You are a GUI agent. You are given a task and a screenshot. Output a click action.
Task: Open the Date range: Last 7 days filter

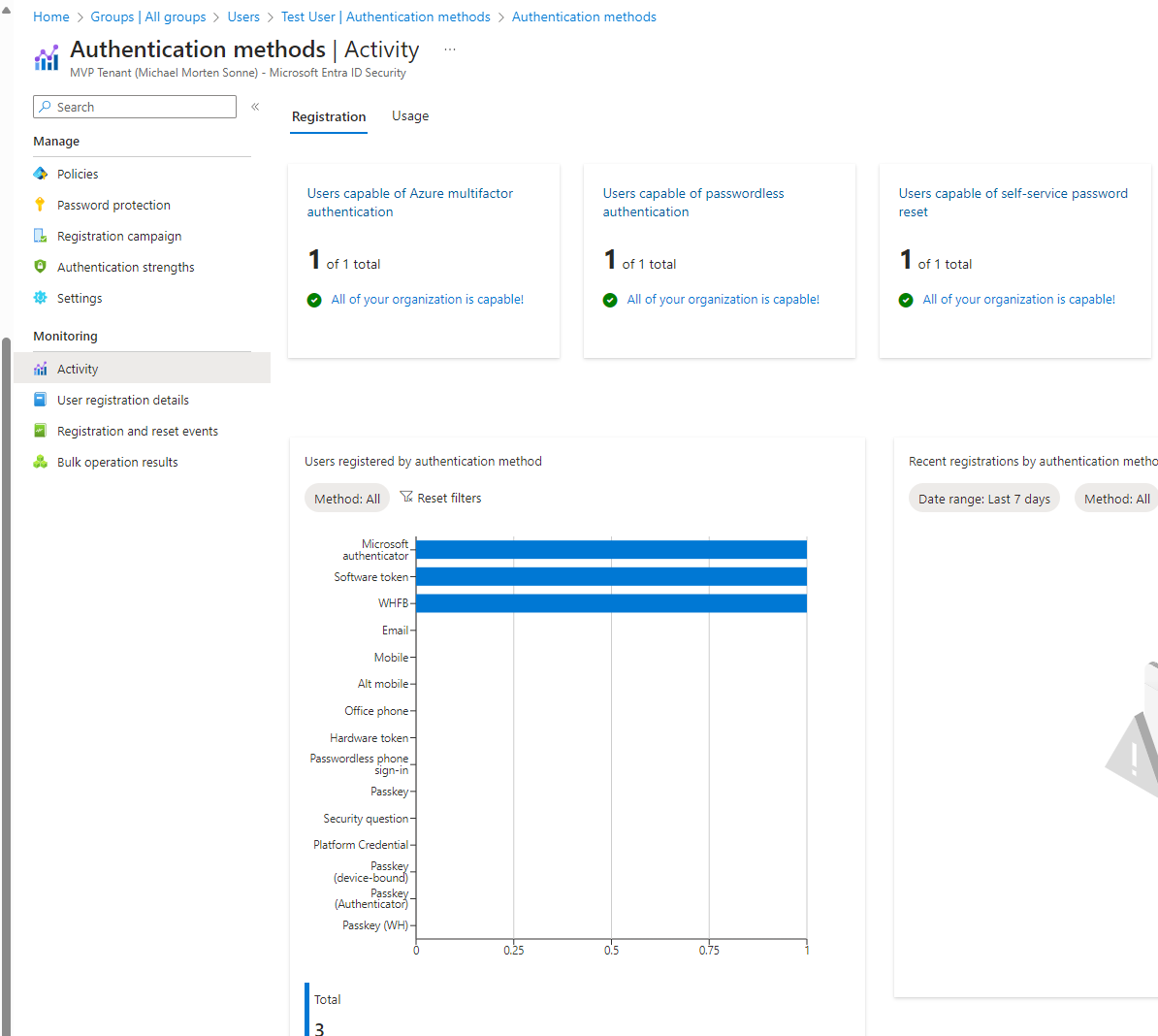(983, 499)
